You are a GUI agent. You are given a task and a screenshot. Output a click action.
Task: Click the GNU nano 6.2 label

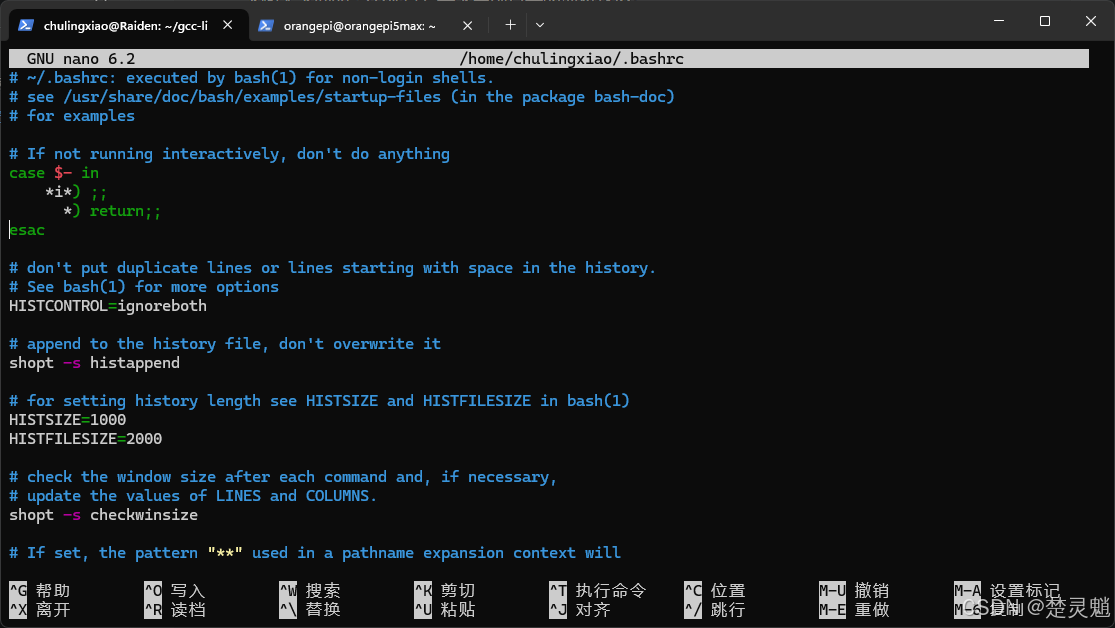click(x=81, y=59)
